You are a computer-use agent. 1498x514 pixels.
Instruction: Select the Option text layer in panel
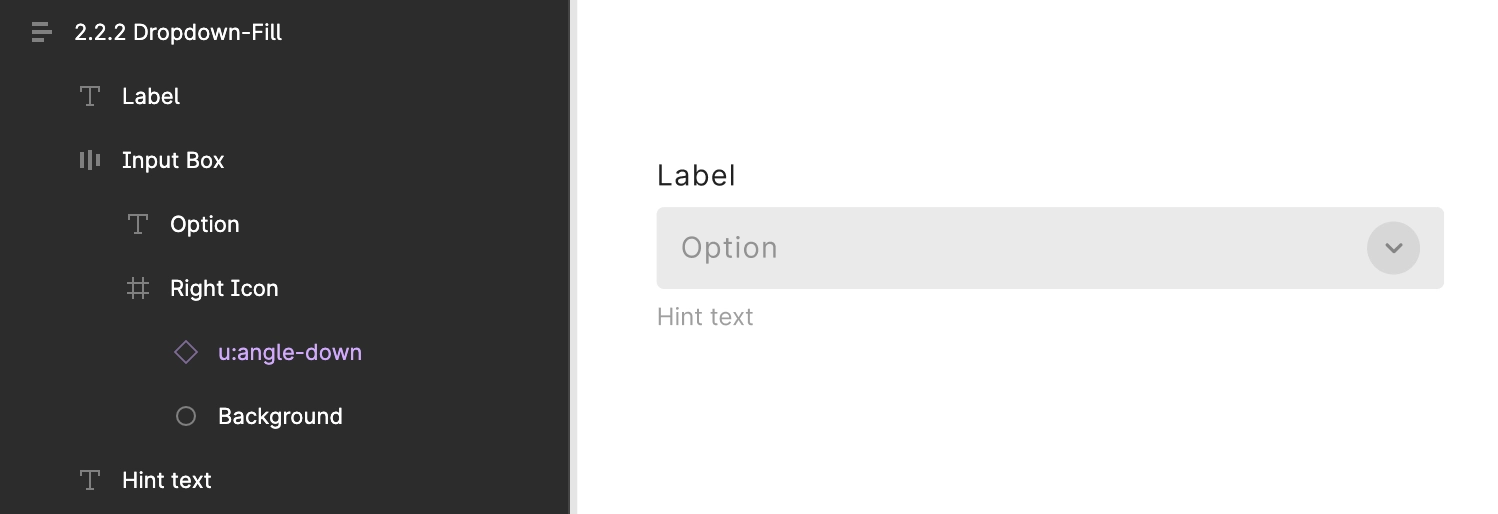205,224
